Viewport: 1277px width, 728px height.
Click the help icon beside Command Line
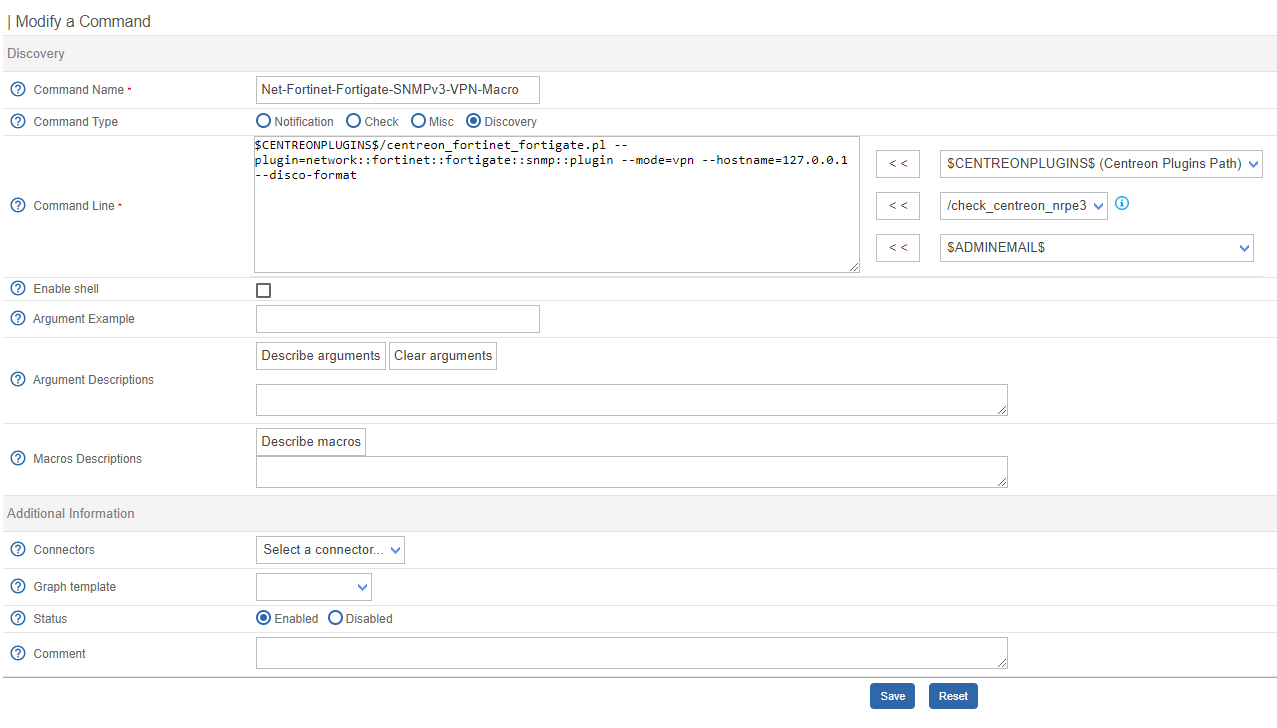coord(17,205)
